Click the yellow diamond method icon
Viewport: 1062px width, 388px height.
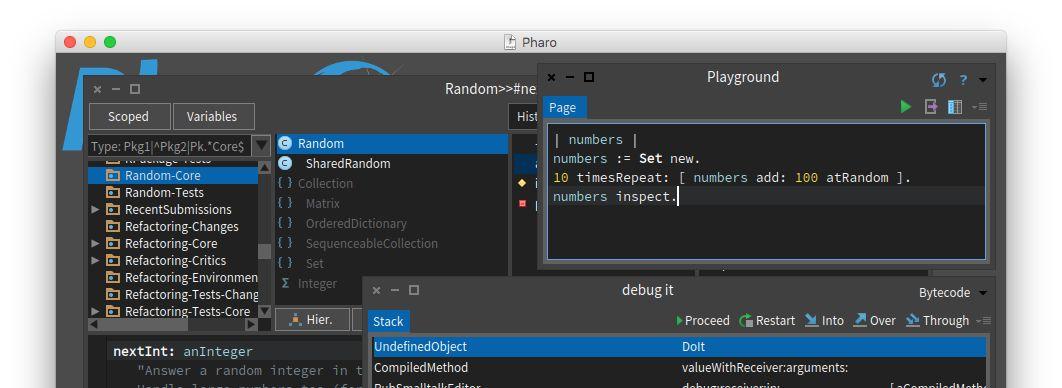coord(522,183)
